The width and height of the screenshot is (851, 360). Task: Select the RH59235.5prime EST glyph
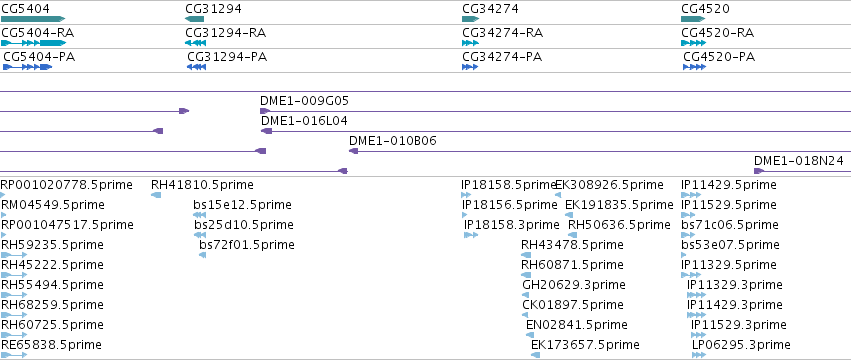pyautogui.click(x=14, y=255)
